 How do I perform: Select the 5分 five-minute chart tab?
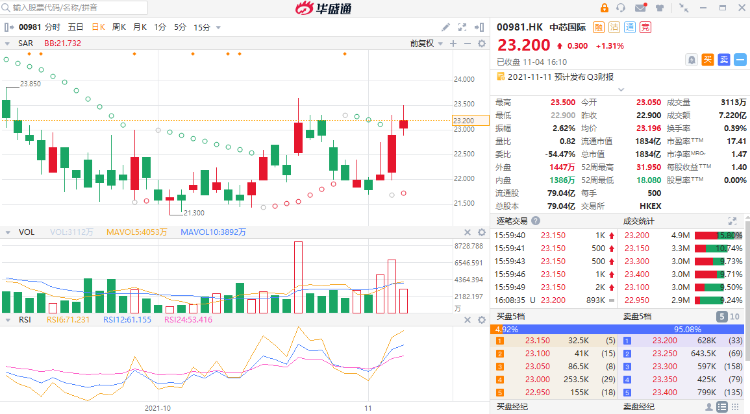[180, 27]
